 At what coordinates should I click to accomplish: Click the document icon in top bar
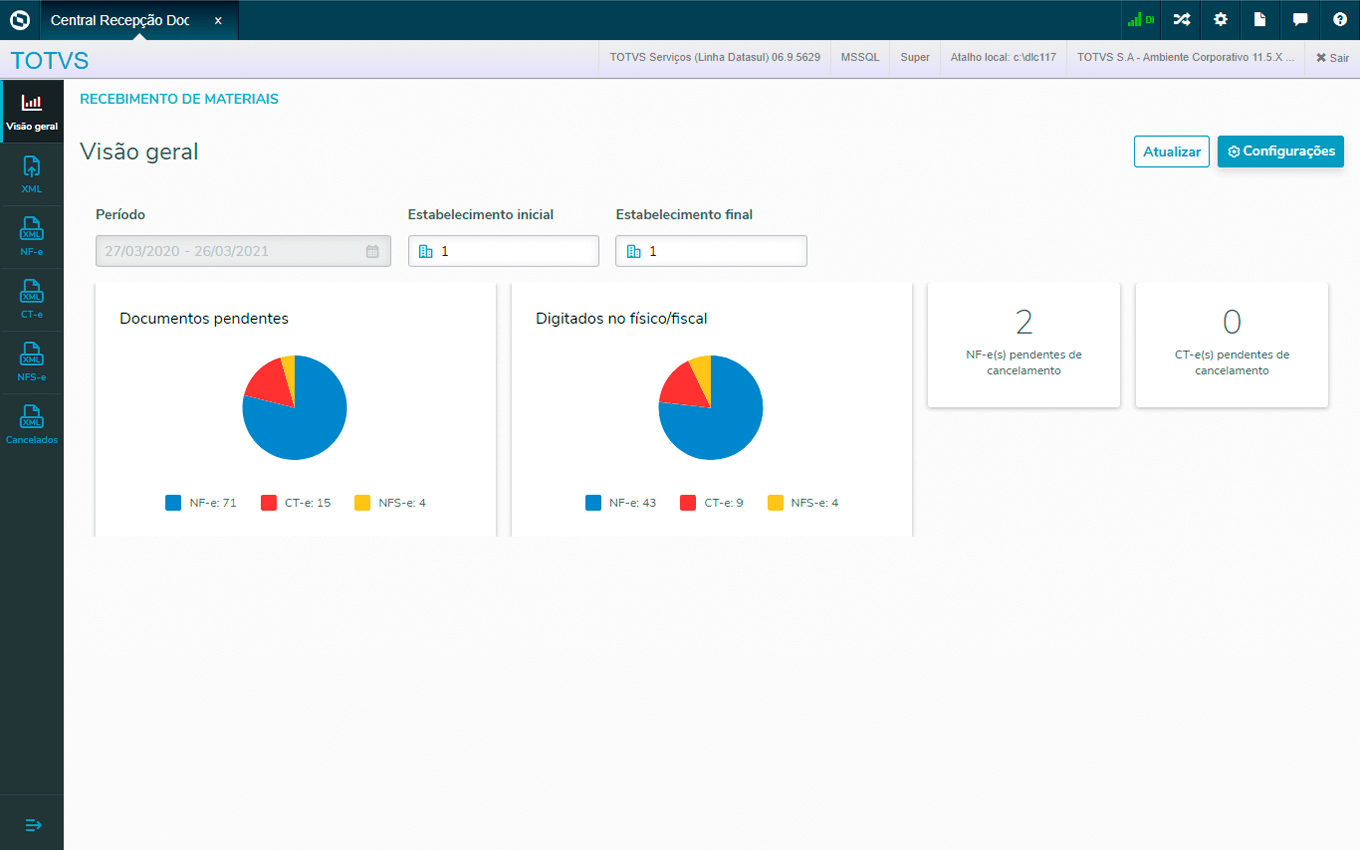point(1260,20)
